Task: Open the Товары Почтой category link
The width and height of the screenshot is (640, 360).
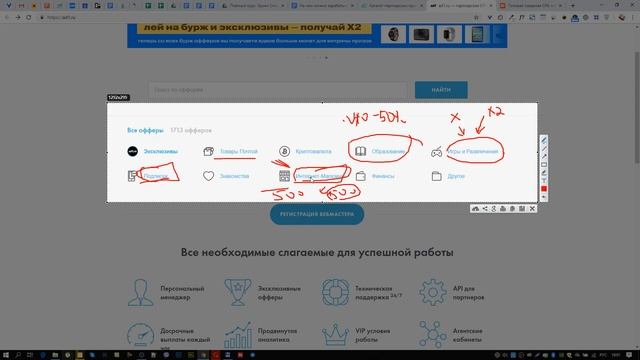Action: tap(239, 151)
